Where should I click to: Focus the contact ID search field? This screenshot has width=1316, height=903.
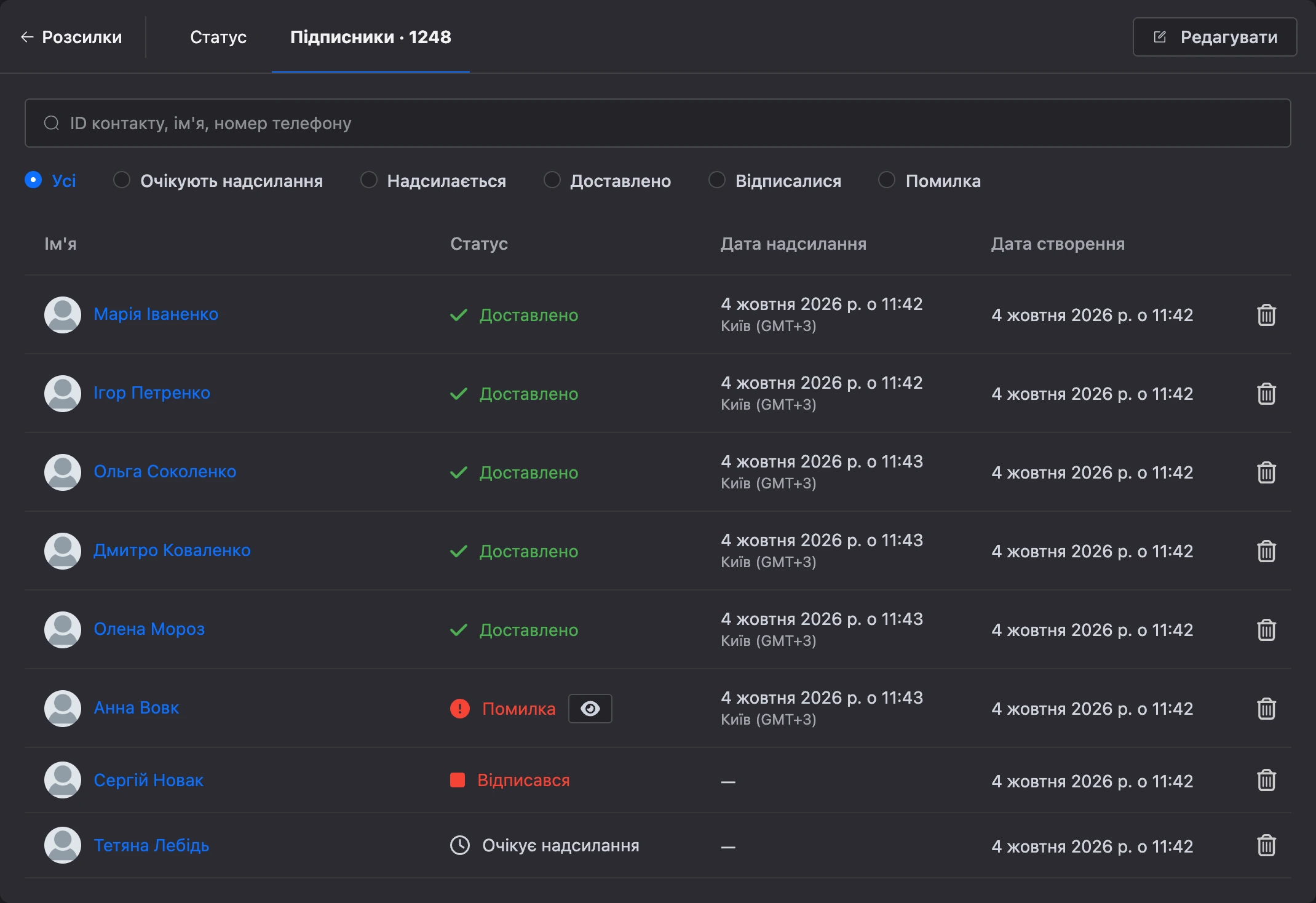[657, 123]
